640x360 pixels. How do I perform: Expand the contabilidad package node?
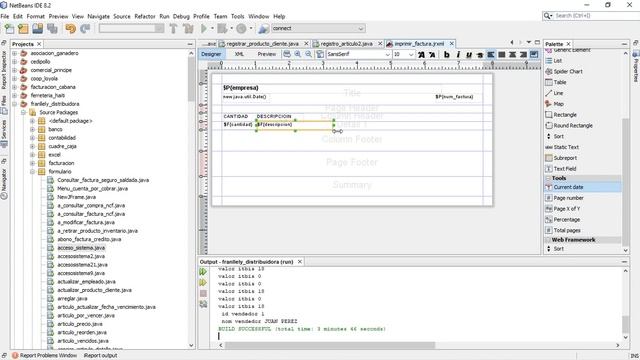(32, 138)
